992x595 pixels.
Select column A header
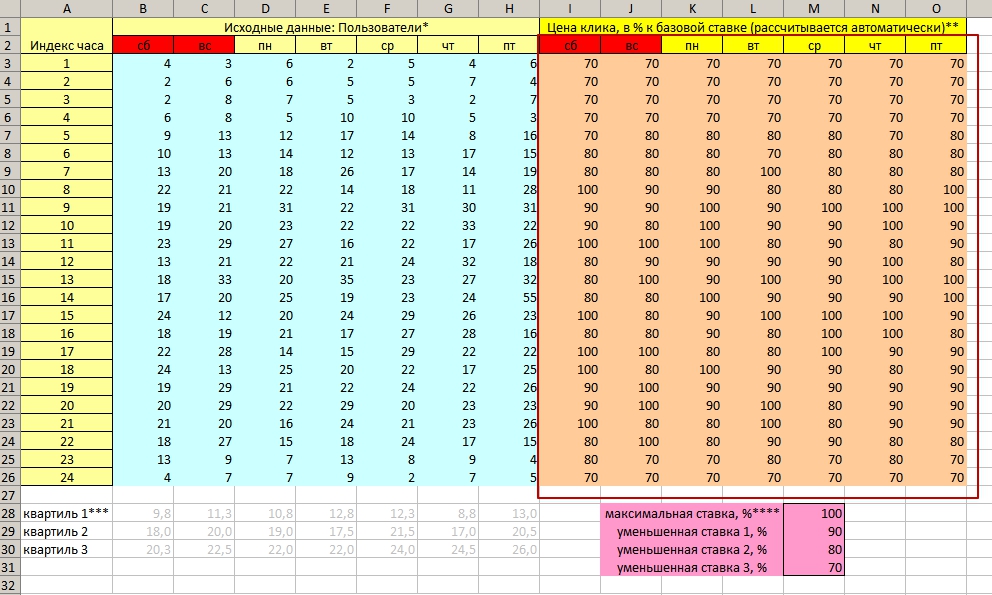pyautogui.click(x=66, y=8)
